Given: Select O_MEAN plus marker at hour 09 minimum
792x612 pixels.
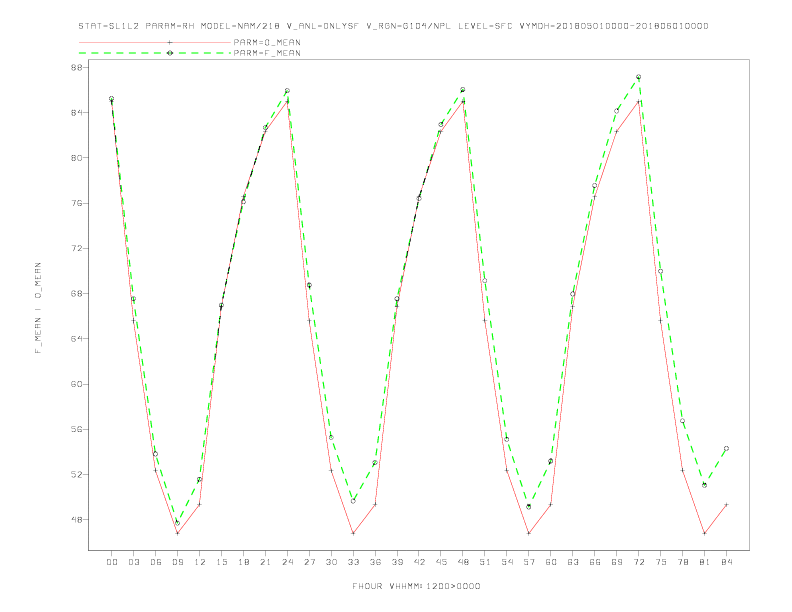Looking at the screenshot, I should coord(177,533).
